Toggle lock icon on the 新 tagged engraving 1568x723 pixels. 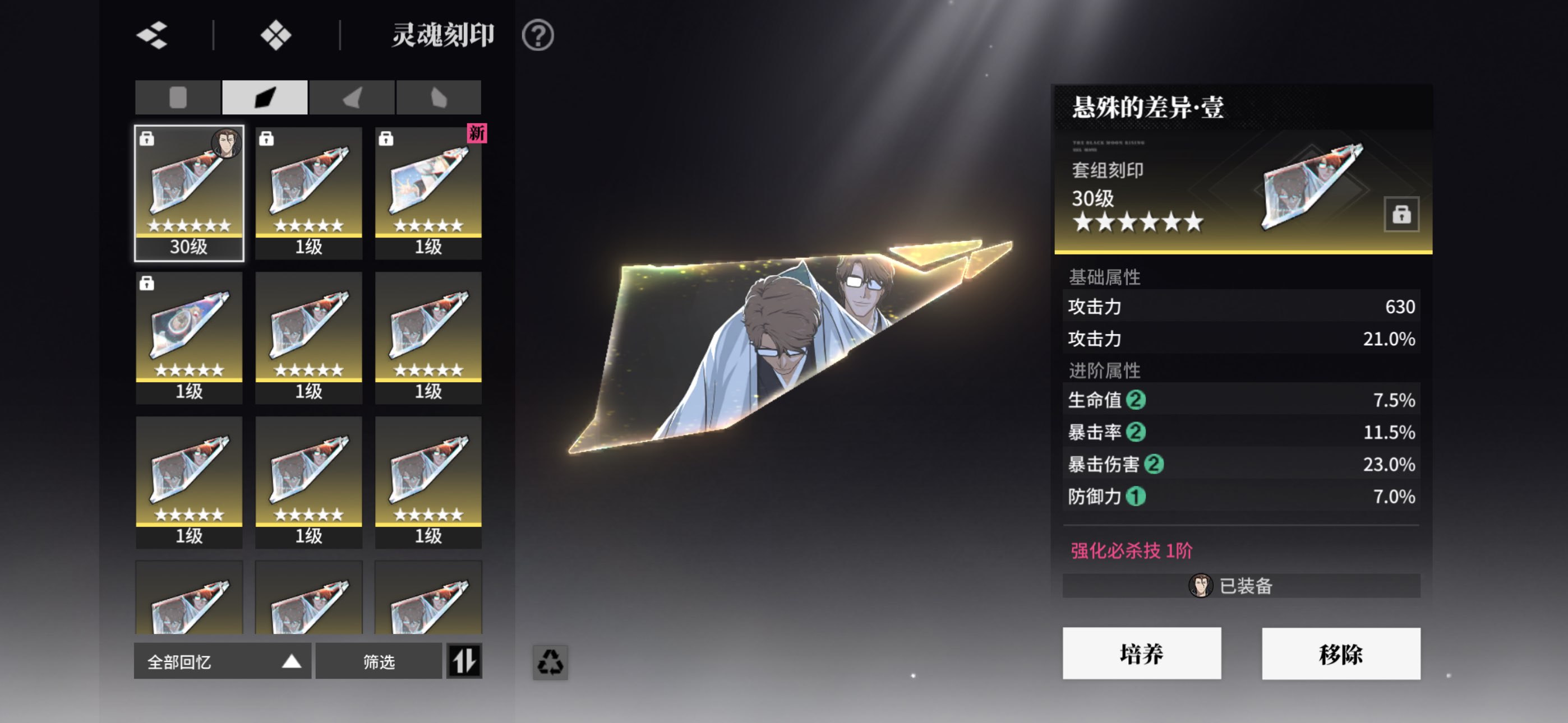coord(386,139)
